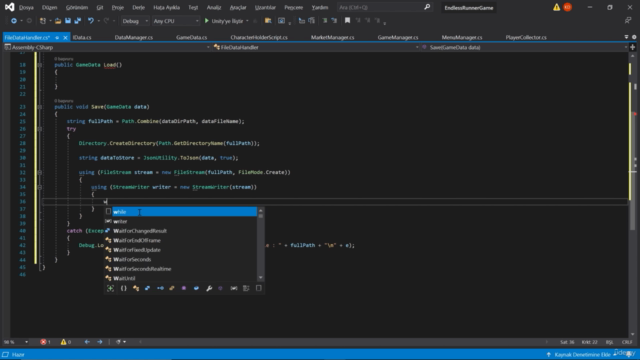The height and width of the screenshot is (360, 640).
Task: Click live share icon at toolbar right
Action: pos(628,21)
